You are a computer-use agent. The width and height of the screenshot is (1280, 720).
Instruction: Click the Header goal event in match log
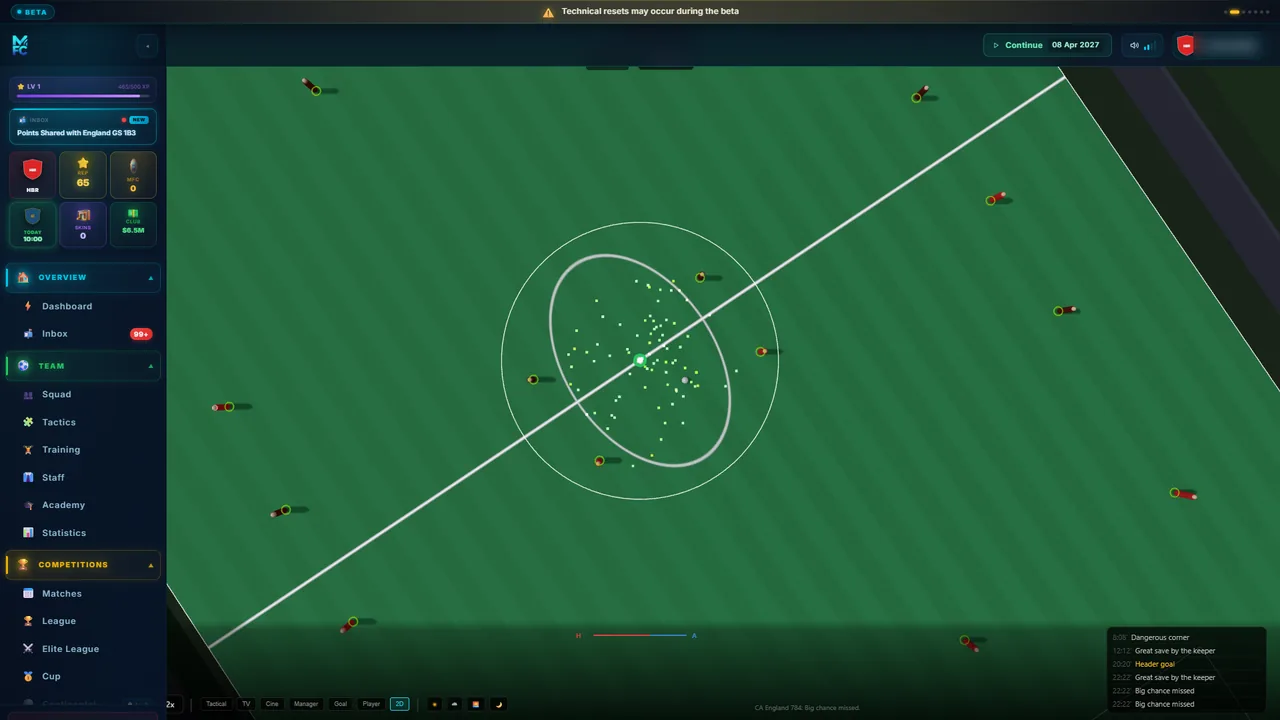click(x=1155, y=664)
